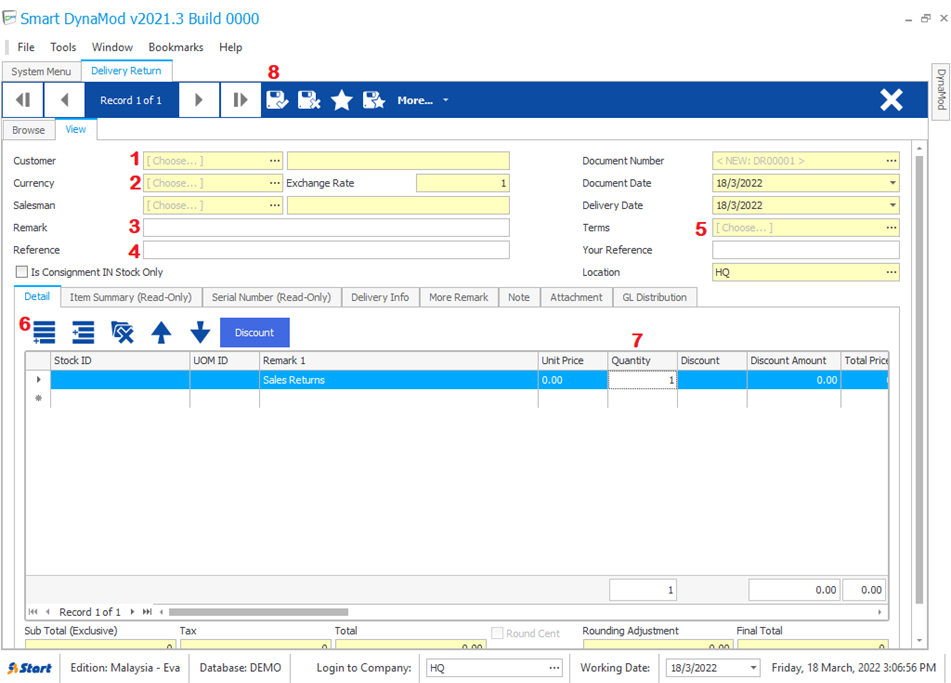Switch to the Delivery Info tab
The image size is (951, 683).
(379, 297)
